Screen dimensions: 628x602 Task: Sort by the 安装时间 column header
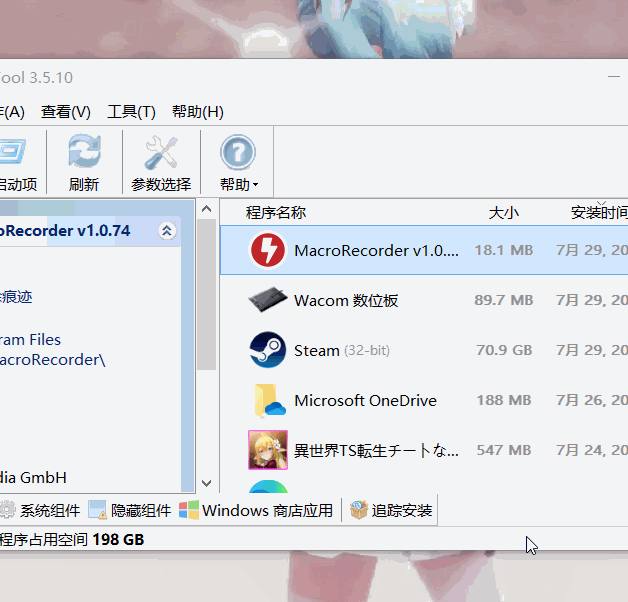coord(599,212)
